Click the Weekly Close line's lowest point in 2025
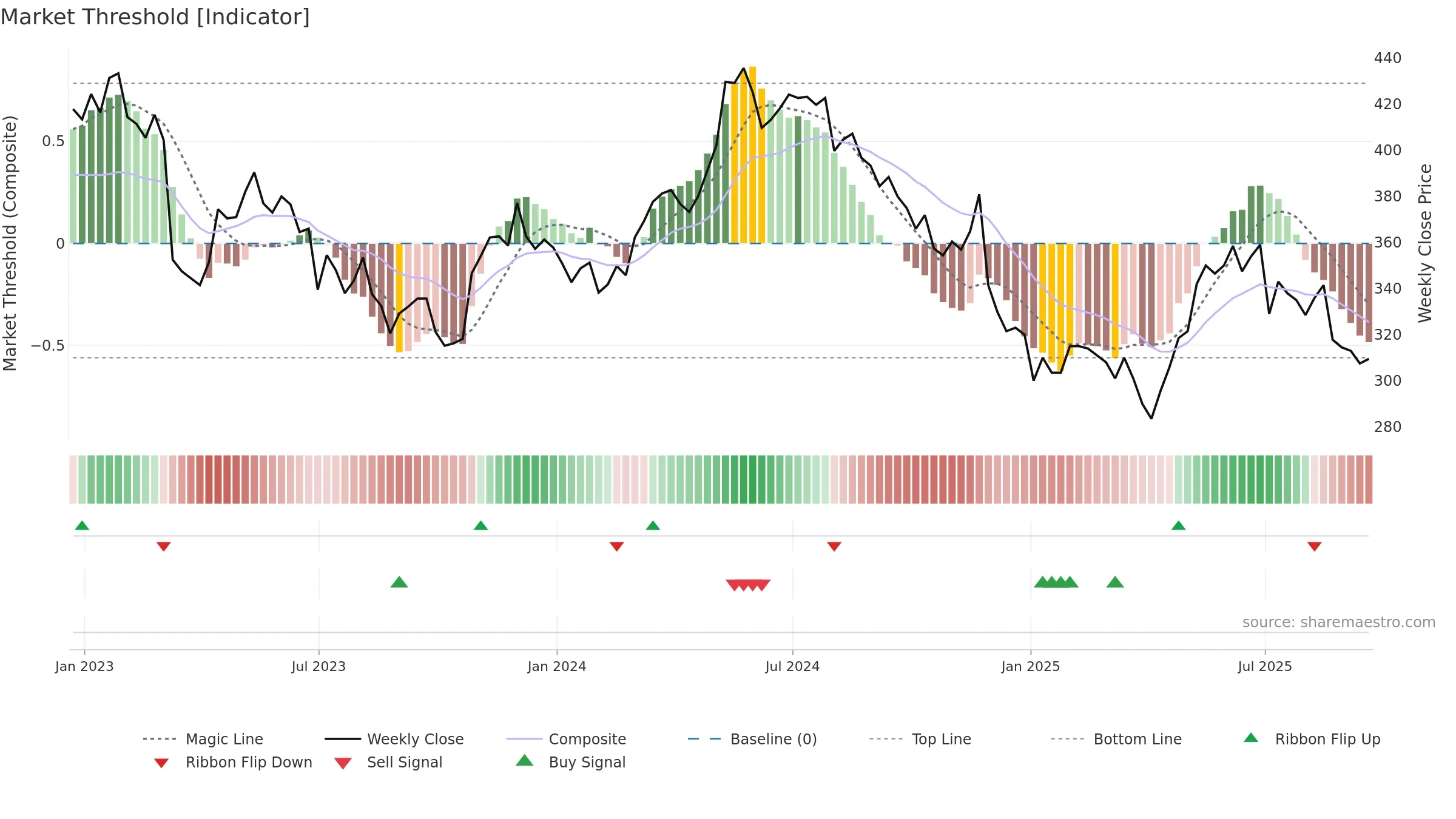Screen dimensions: 1456x819 click(x=1151, y=419)
